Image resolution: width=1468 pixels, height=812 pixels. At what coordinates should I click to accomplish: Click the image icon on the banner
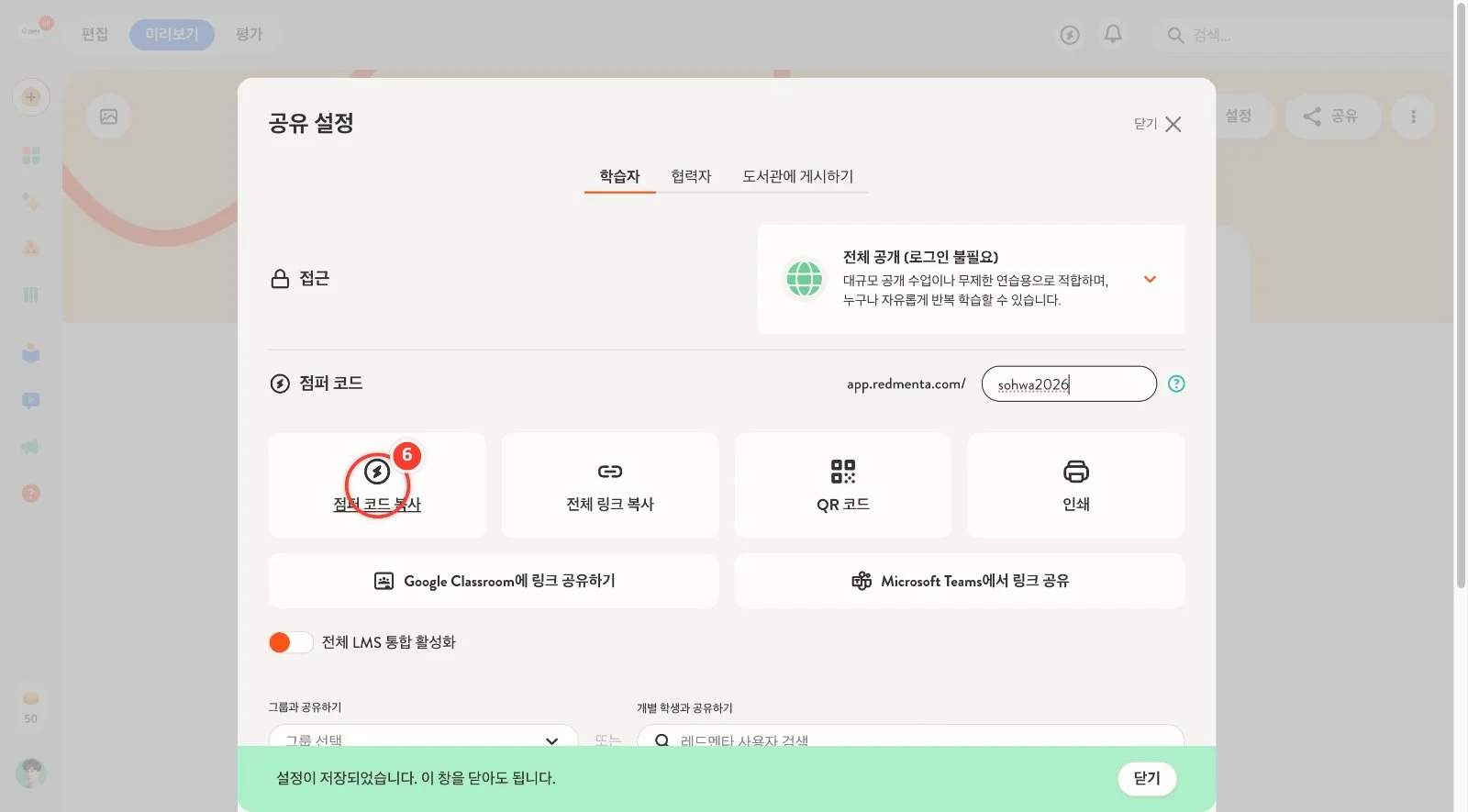click(108, 117)
